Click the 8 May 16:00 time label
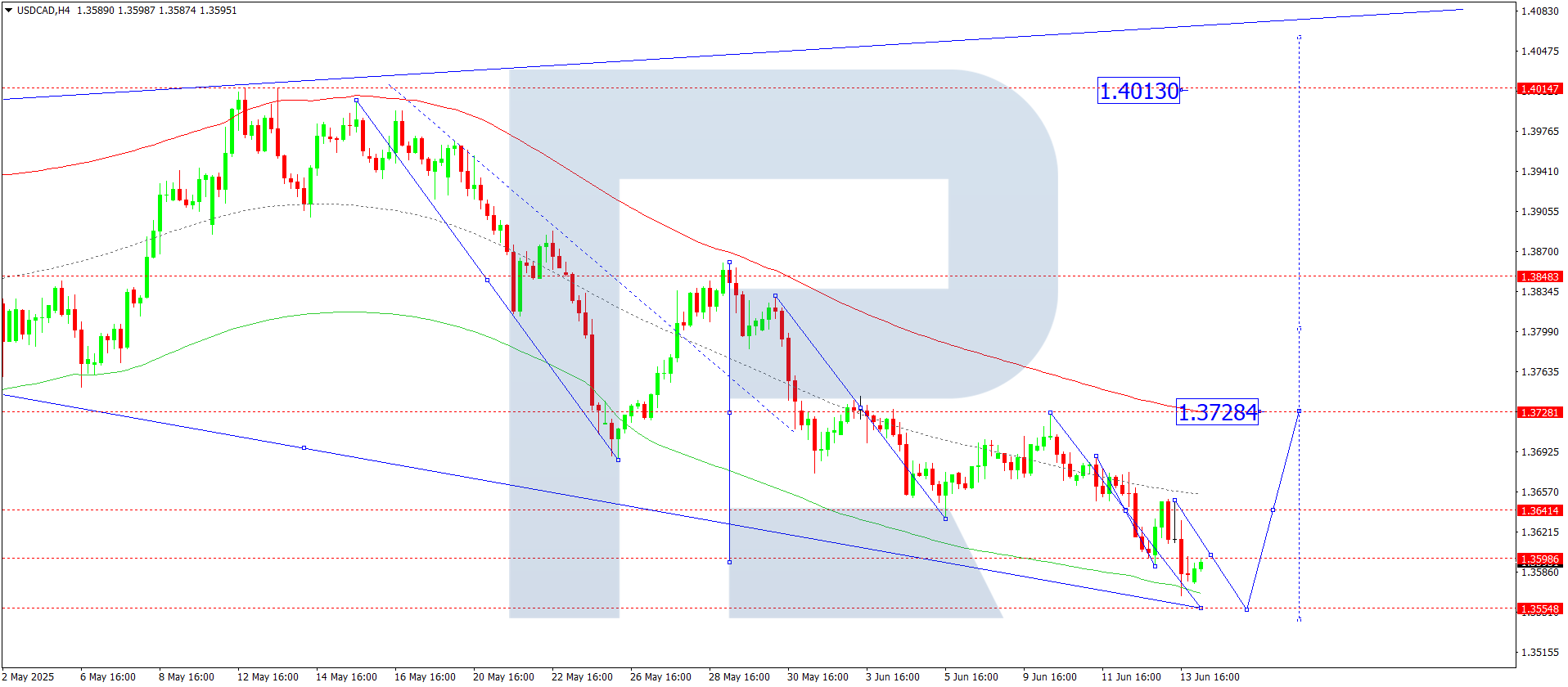Screen dimensions: 1568x687 [x=187, y=676]
